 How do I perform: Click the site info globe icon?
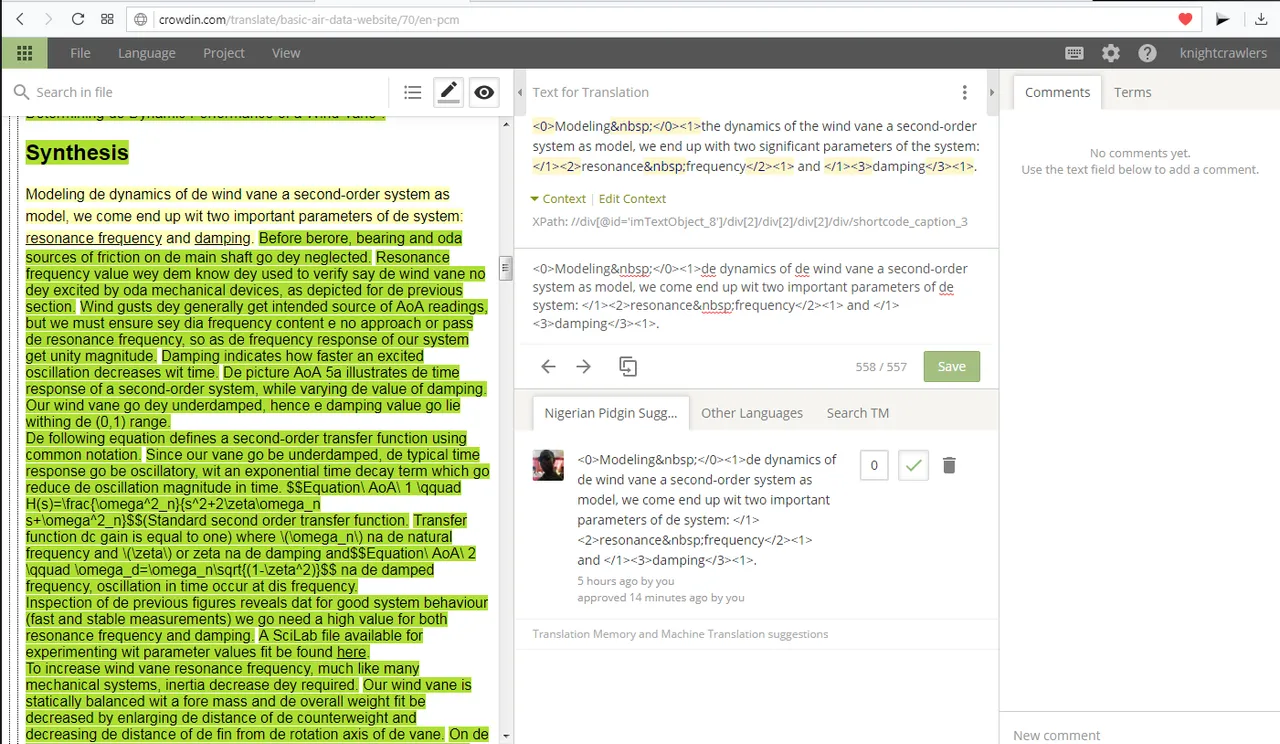tap(140, 19)
